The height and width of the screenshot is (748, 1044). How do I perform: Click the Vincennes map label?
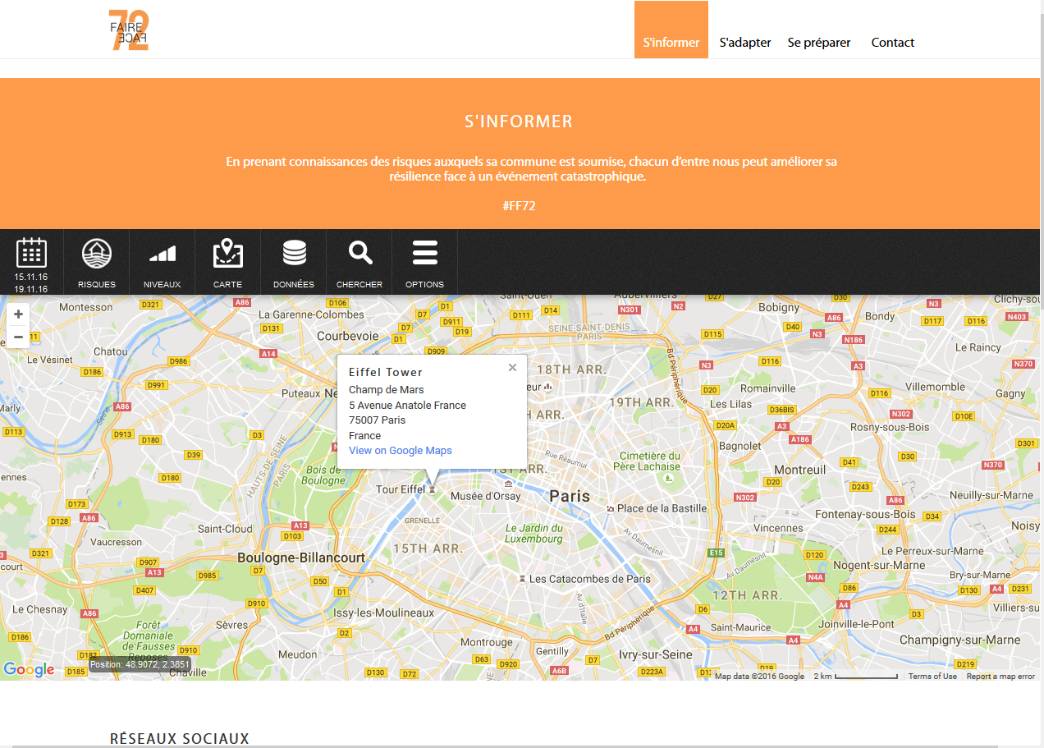[778, 528]
